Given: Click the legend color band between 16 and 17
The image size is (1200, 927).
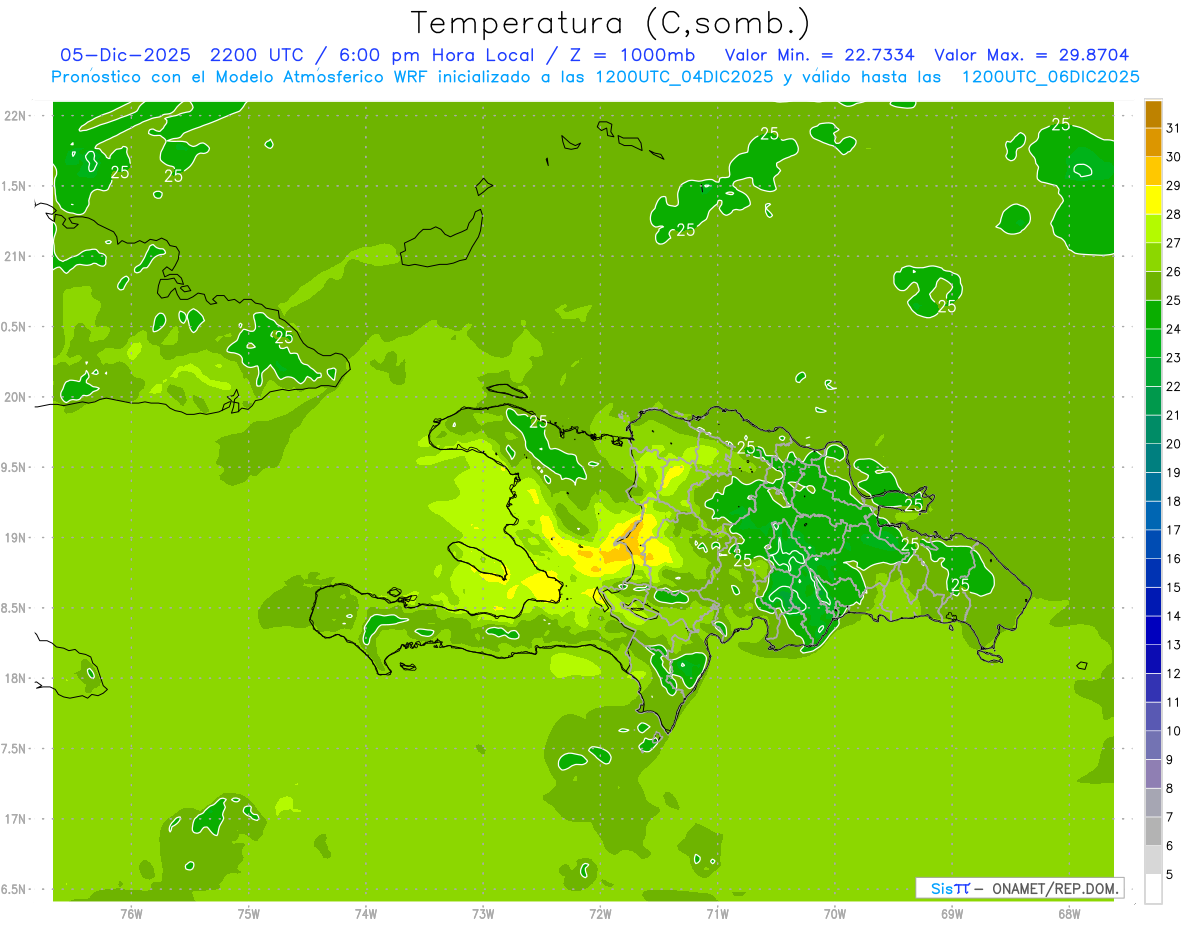Looking at the screenshot, I should coord(1153,545).
